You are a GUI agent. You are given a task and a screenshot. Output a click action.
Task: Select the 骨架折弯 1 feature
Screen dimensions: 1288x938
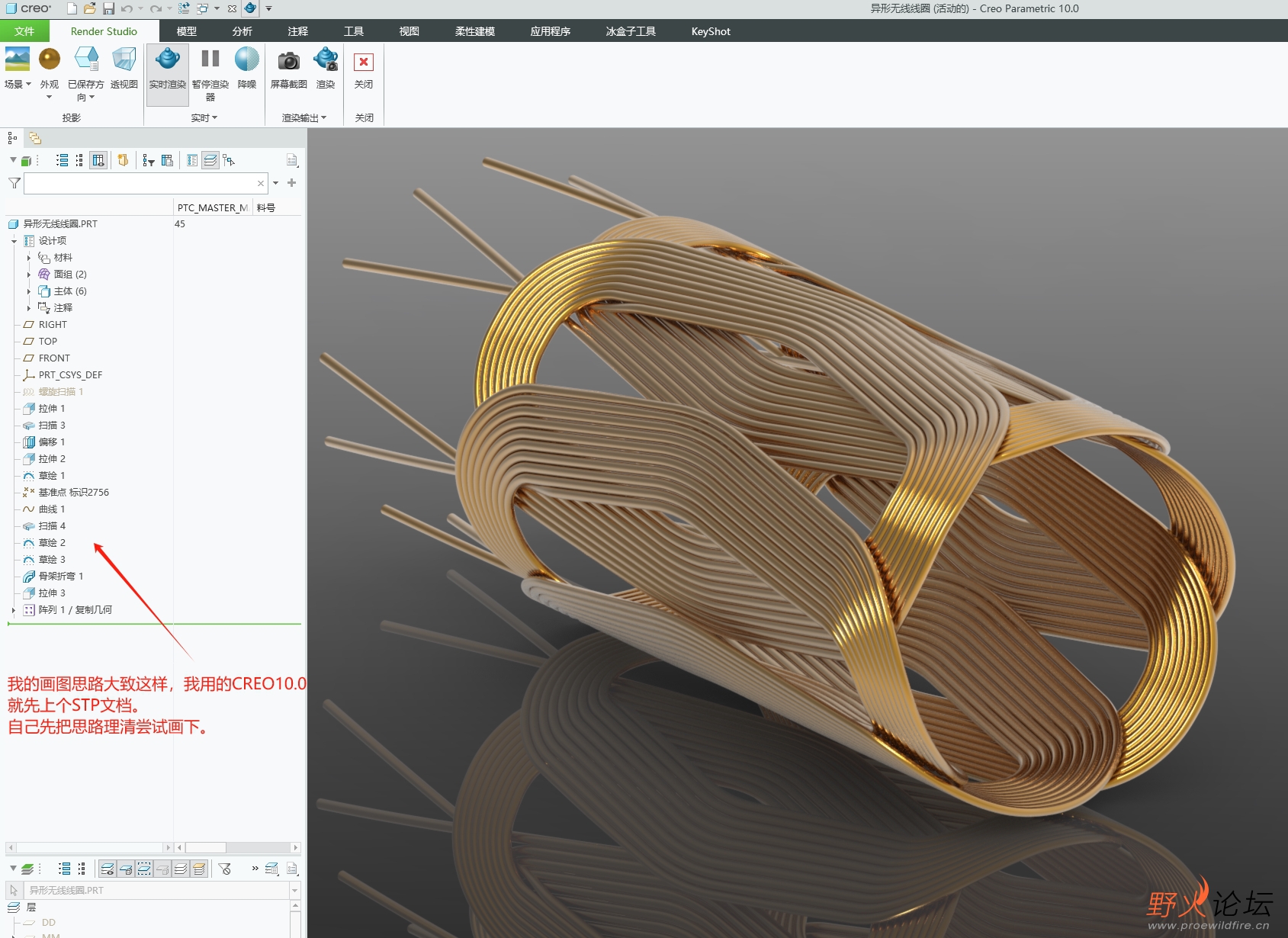[60, 577]
